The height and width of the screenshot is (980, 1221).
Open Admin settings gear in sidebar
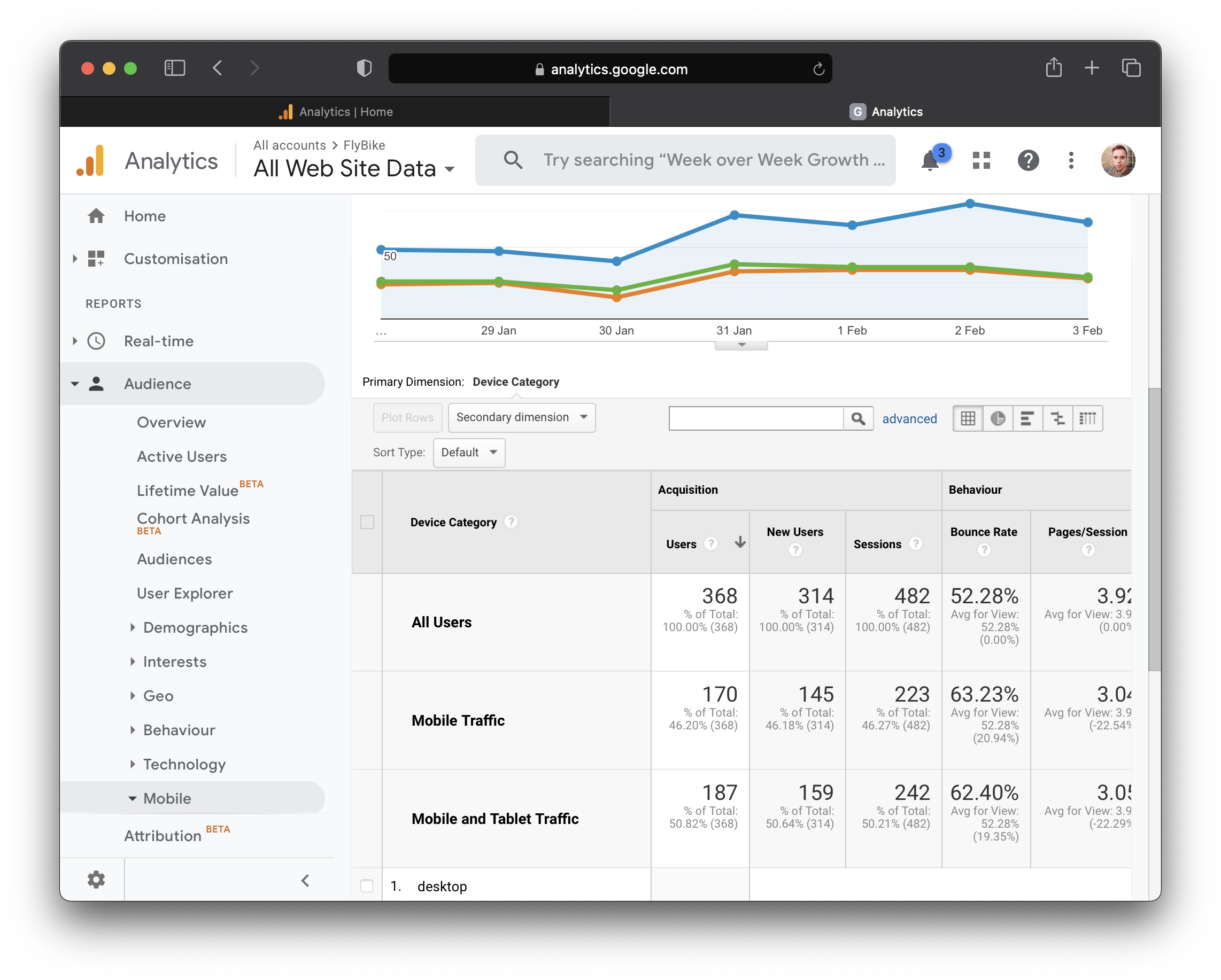96,879
